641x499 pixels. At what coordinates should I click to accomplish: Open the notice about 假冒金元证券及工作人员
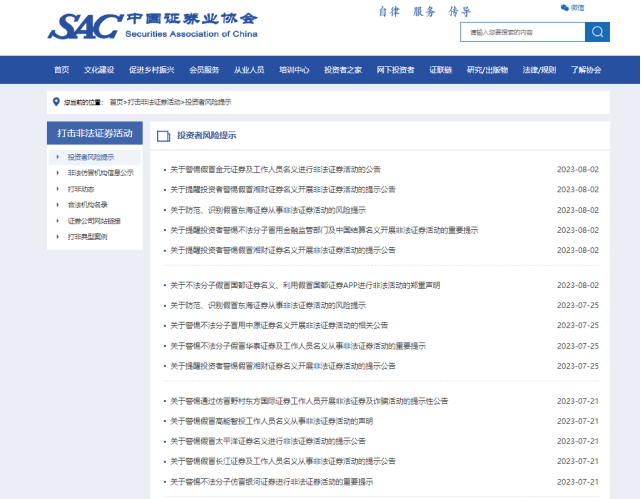tap(276, 170)
